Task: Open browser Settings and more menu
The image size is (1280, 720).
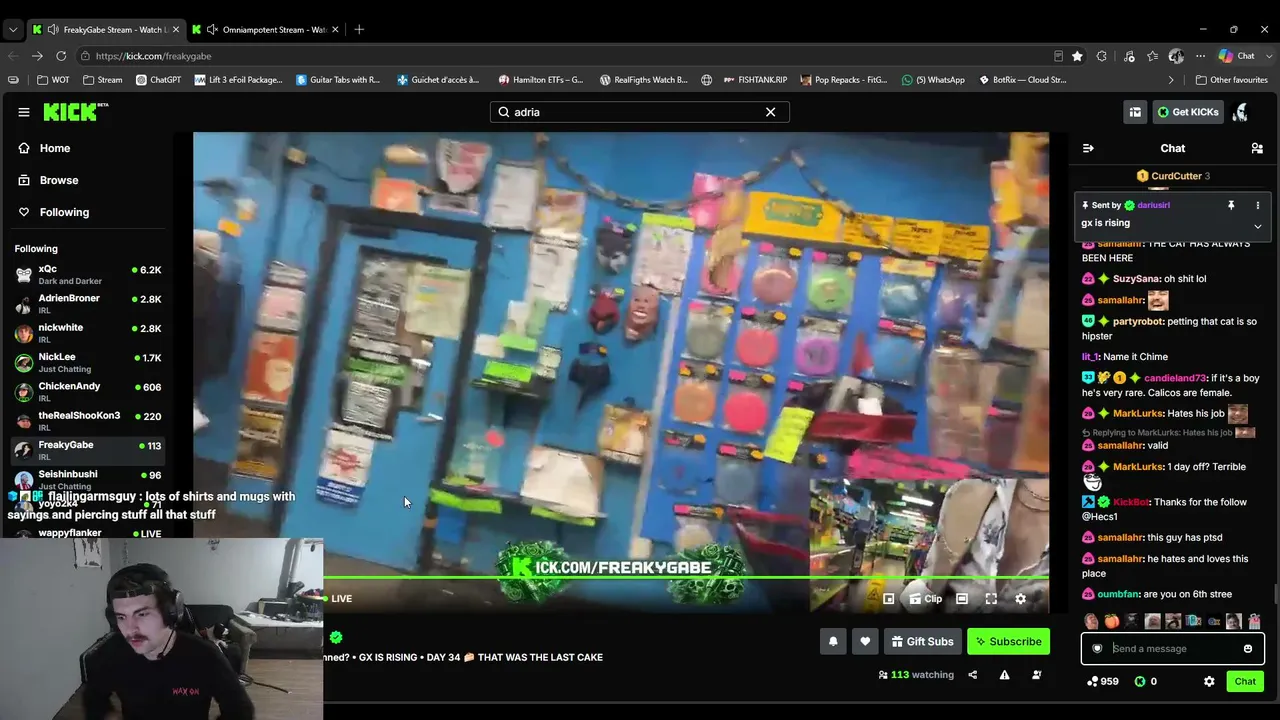Action: pos(1200,56)
